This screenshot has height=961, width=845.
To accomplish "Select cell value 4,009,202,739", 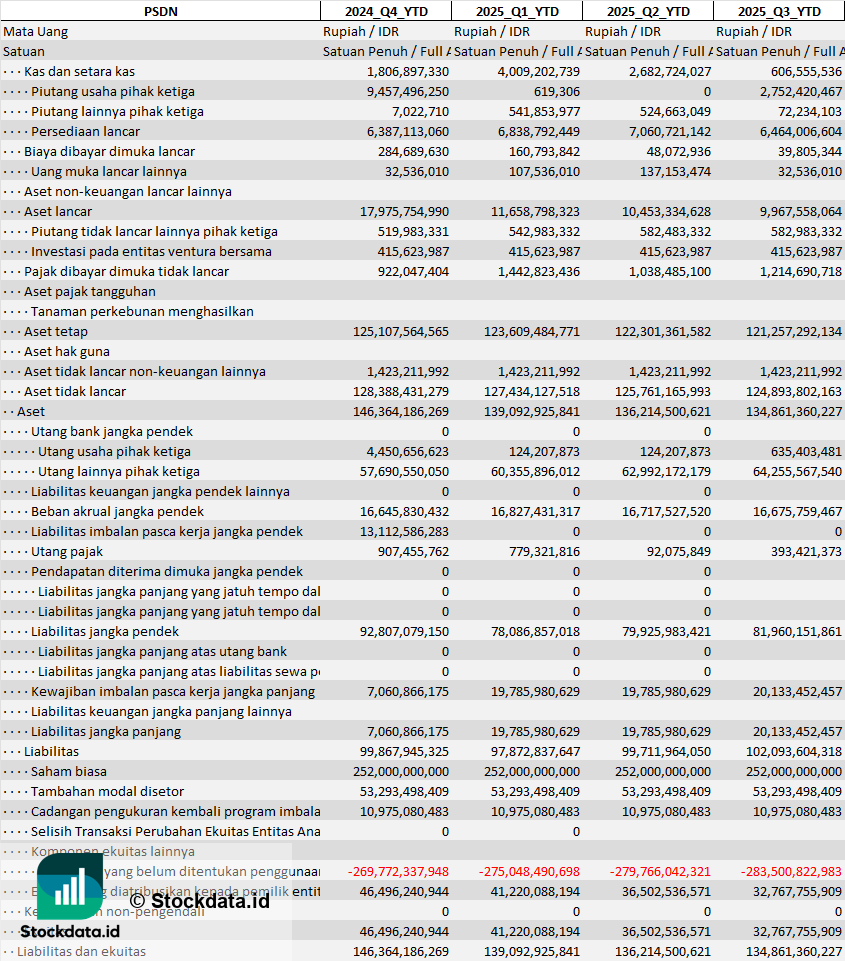I will coord(539,72).
